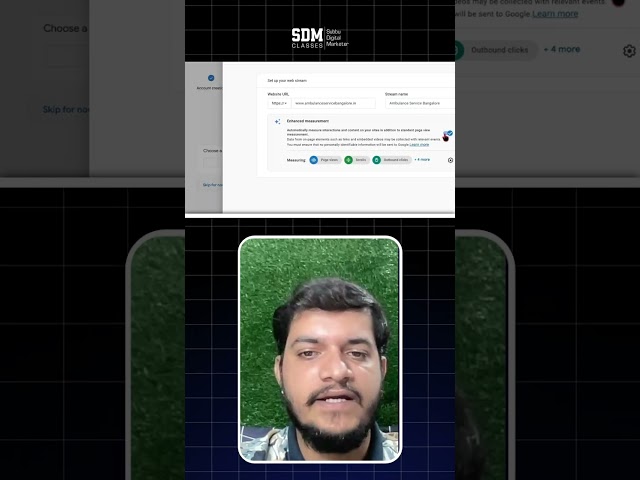Select the presenter webcam video thumbnail

320,349
